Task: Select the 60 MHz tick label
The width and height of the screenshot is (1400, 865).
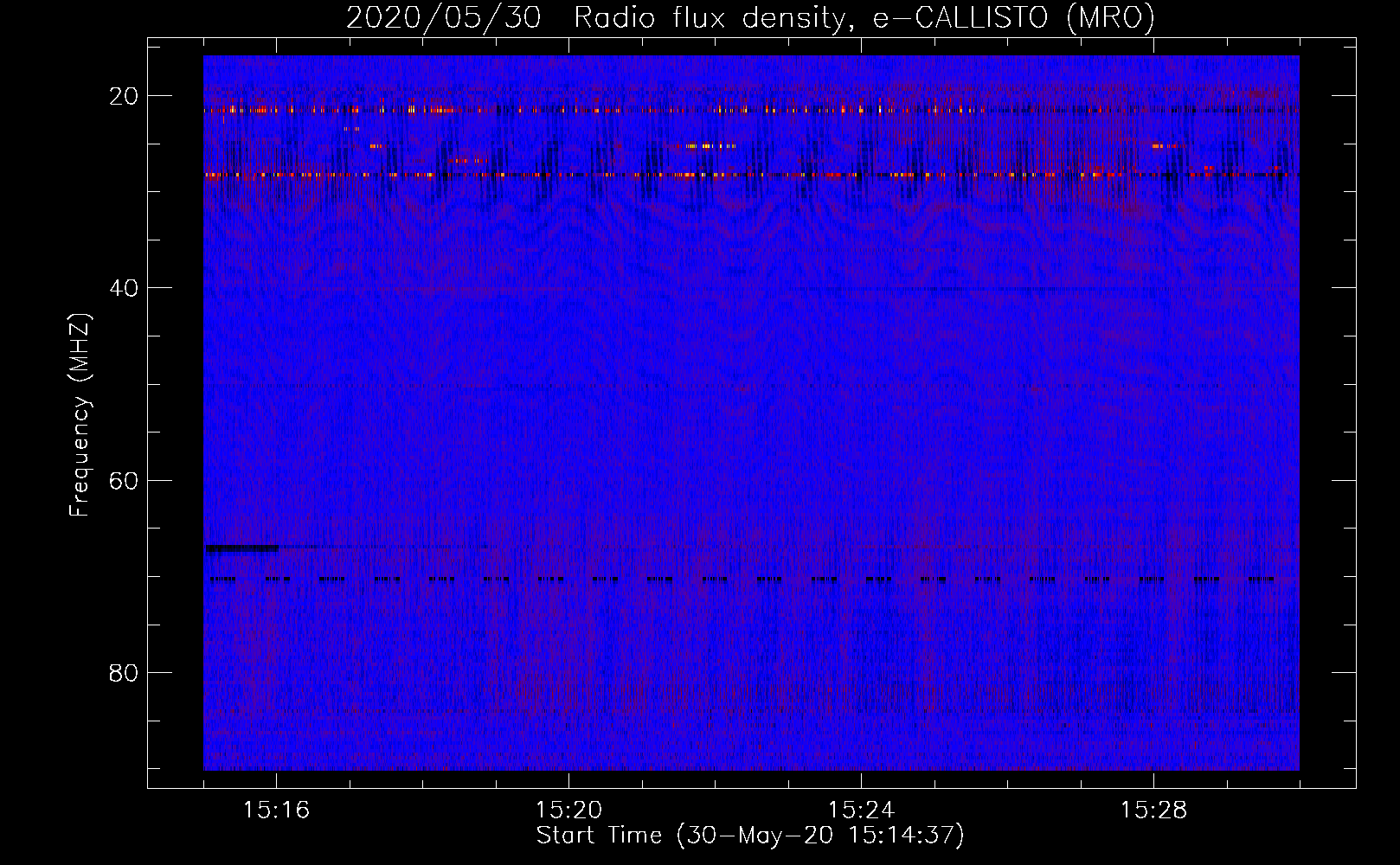Action: coord(124,480)
